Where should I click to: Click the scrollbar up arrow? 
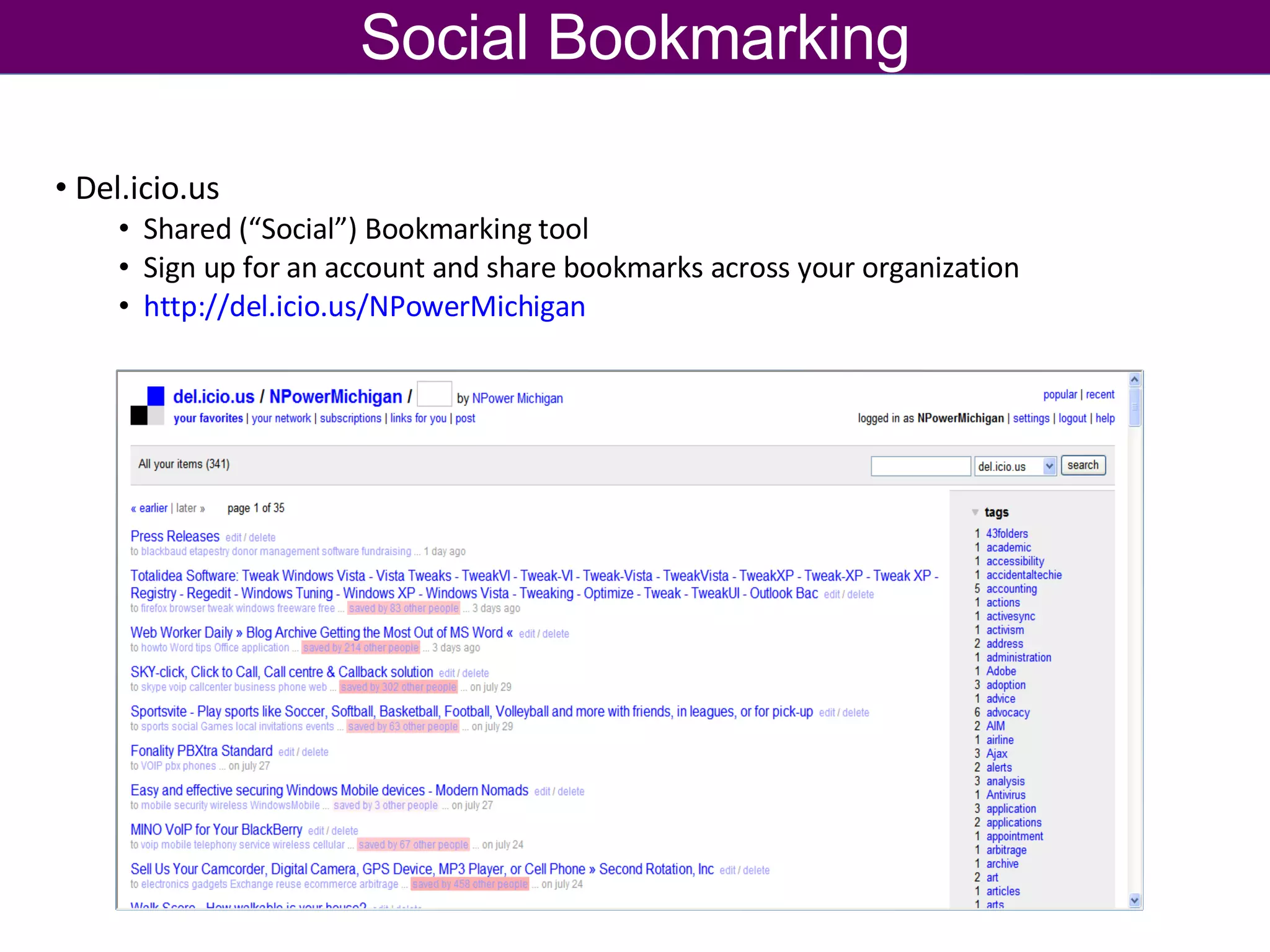1135,379
